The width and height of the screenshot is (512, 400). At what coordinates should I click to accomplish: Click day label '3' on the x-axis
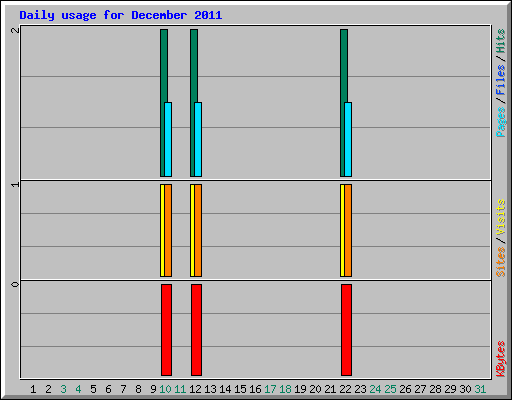pos(63,389)
